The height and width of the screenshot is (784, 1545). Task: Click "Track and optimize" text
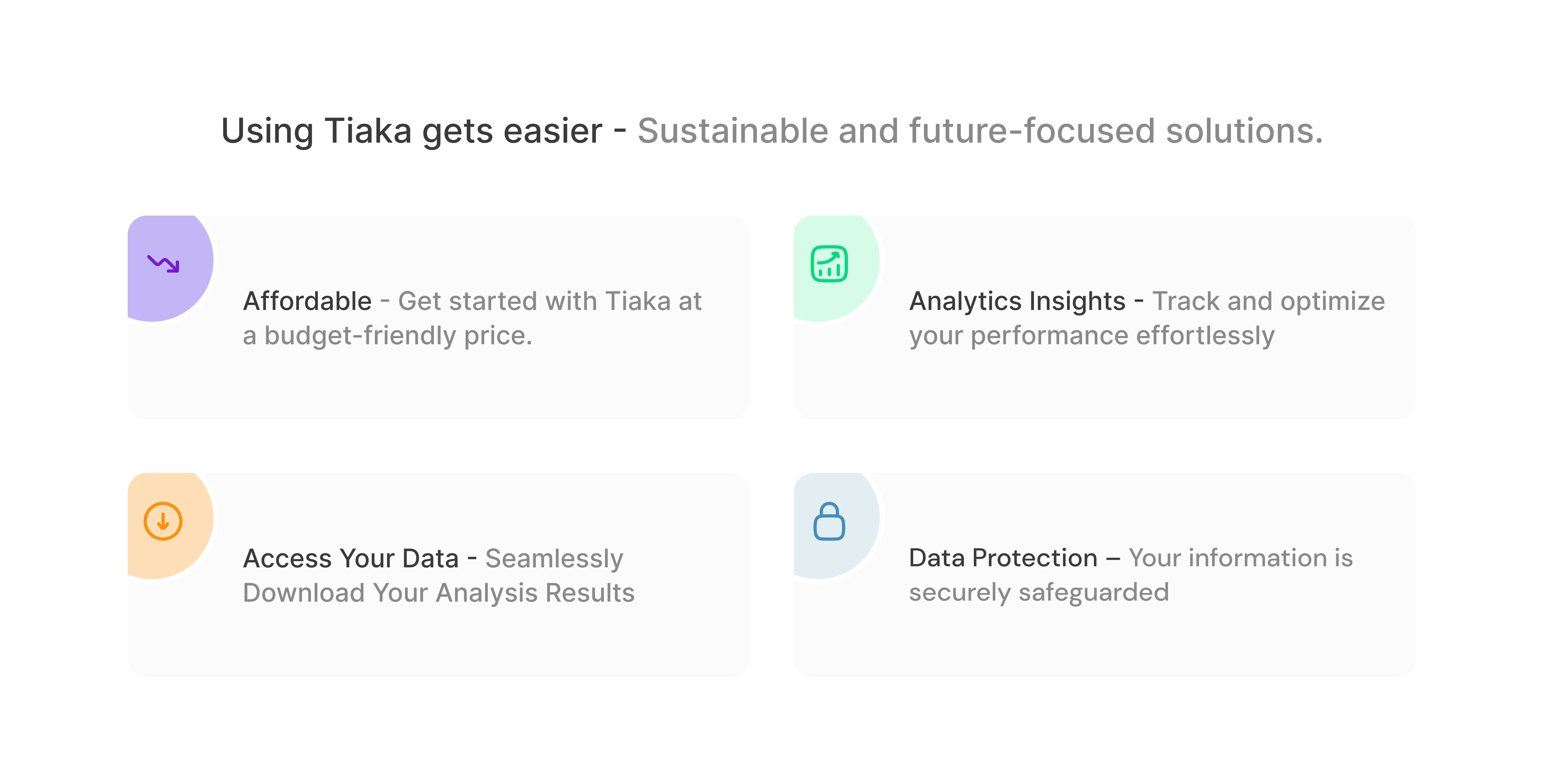coord(1268,301)
